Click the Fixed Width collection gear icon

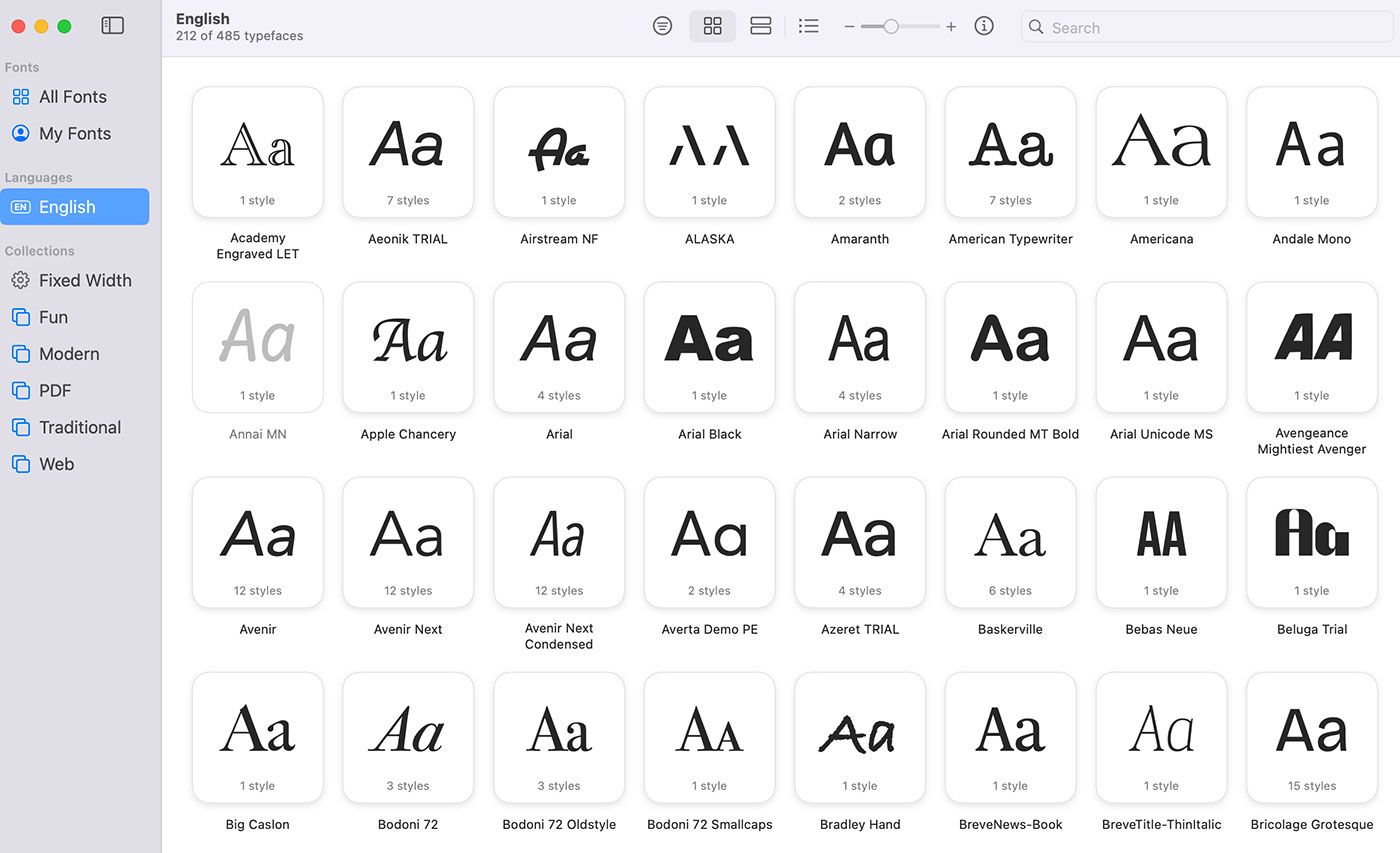coord(20,280)
